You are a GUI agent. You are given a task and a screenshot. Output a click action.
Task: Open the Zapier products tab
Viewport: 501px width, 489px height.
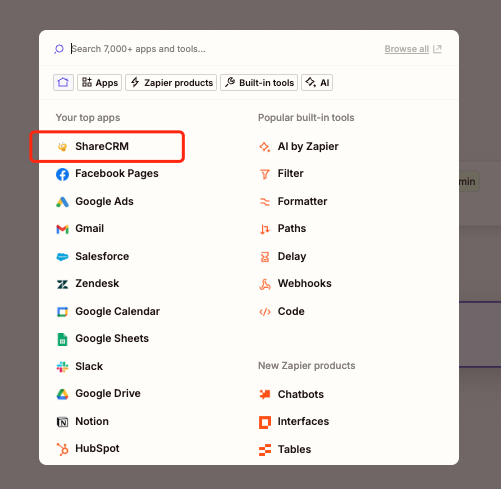click(x=171, y=82)
